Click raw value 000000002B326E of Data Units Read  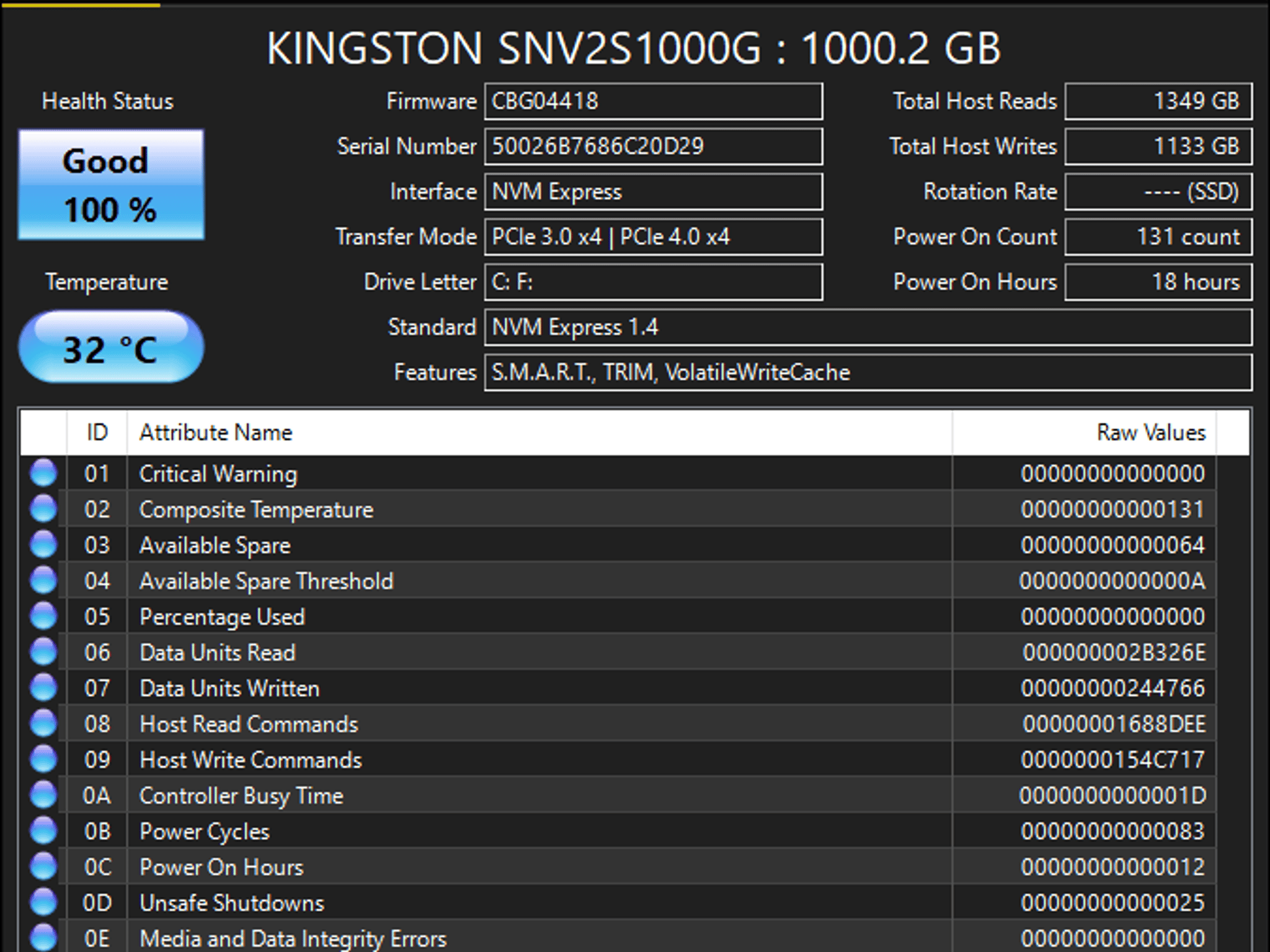[1114, 653]
